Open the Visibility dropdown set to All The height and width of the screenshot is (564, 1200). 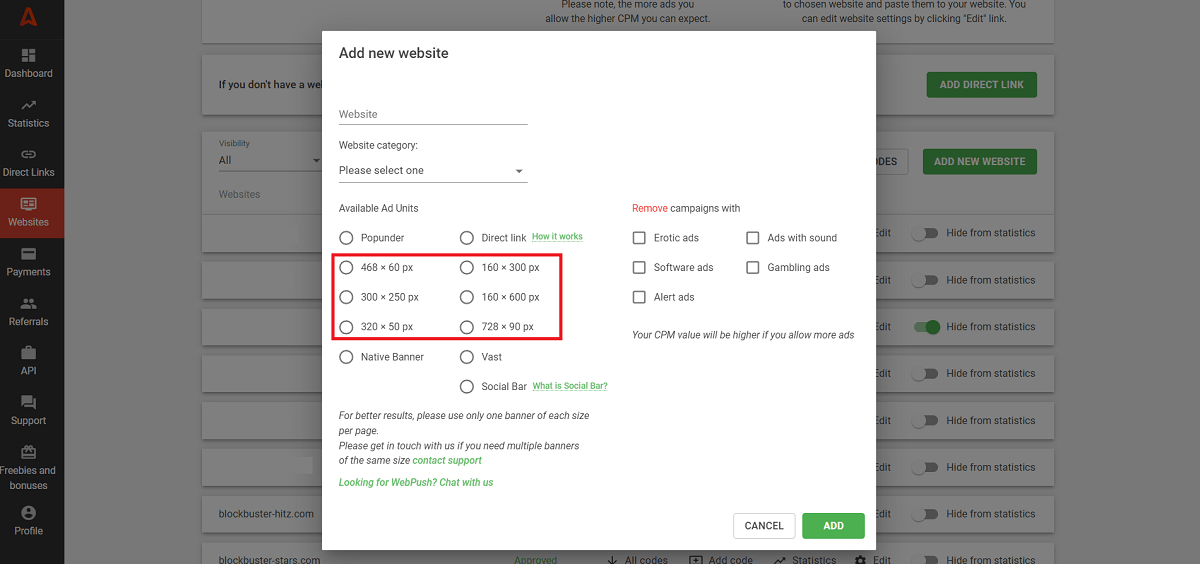tap(268, 160)
